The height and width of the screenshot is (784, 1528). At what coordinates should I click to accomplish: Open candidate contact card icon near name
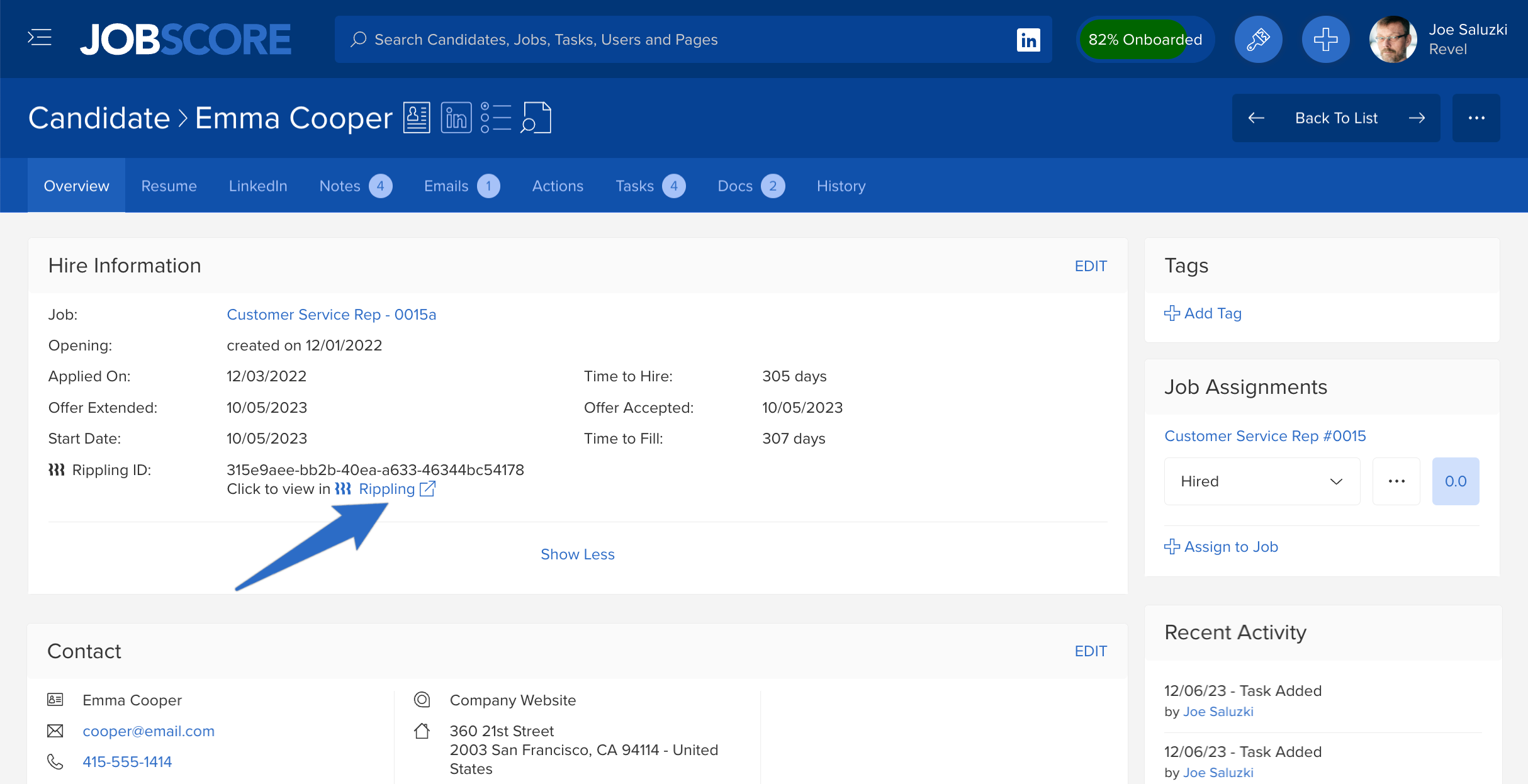(417, 118)
